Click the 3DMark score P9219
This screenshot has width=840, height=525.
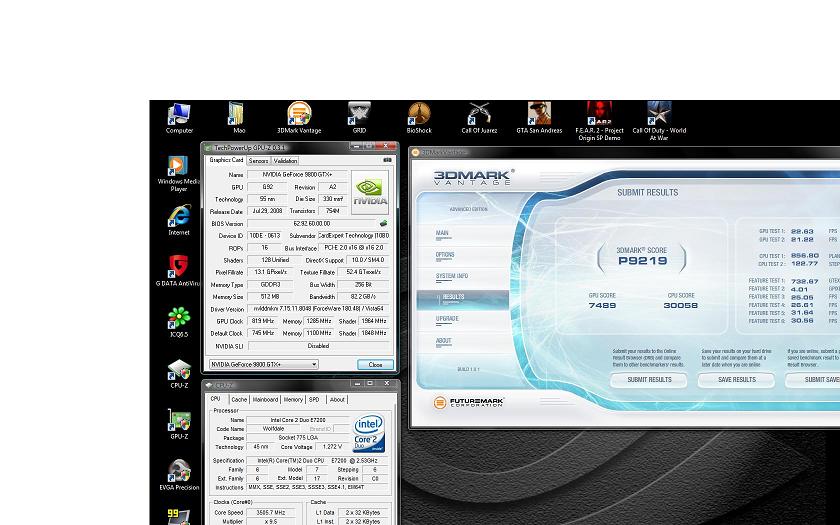(x=642, y=261)
